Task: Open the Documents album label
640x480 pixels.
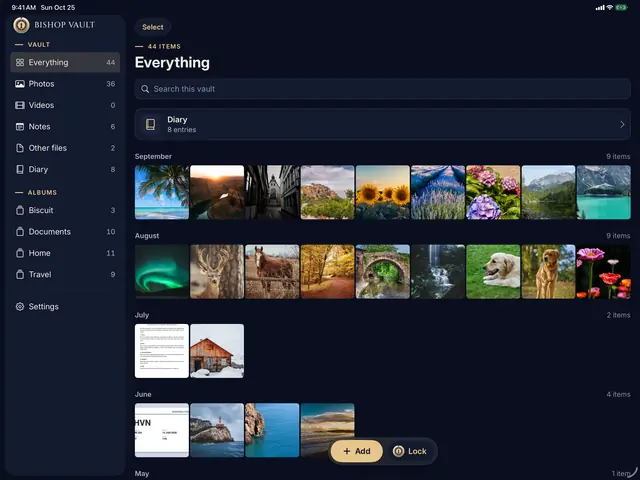Action: click(49, 231)
